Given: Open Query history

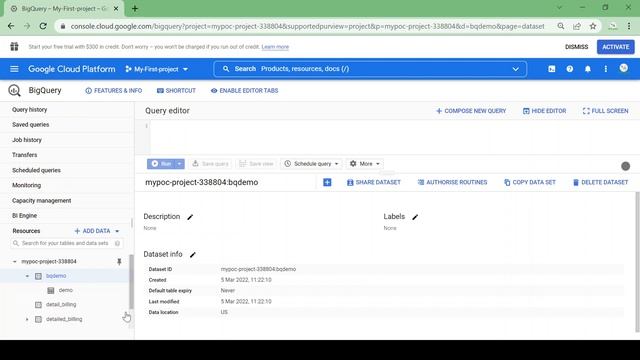Looking at the screenshot, I should 29,110.
